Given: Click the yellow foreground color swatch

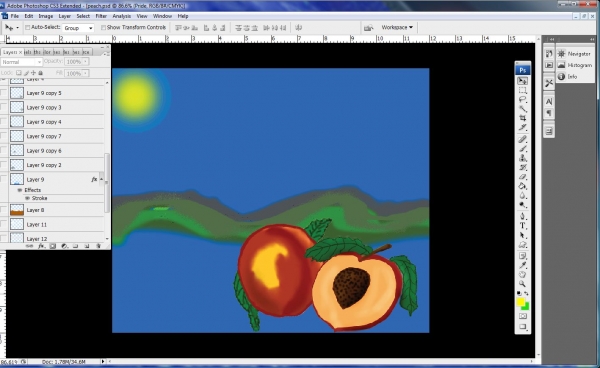Looking at the screenshot, I should click(x=520, y=302).
